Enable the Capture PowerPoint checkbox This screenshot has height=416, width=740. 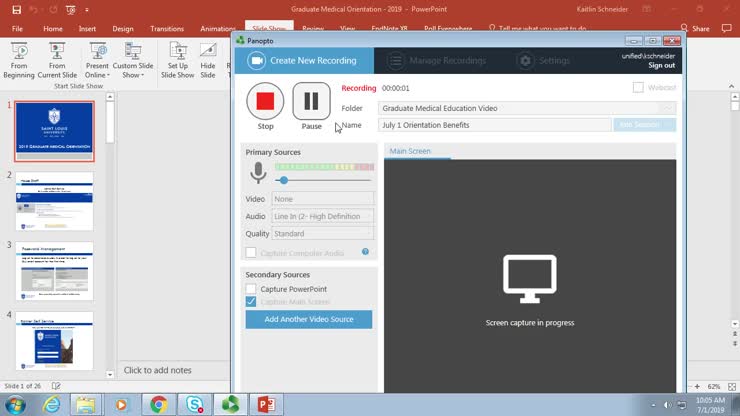pos(251,289)
